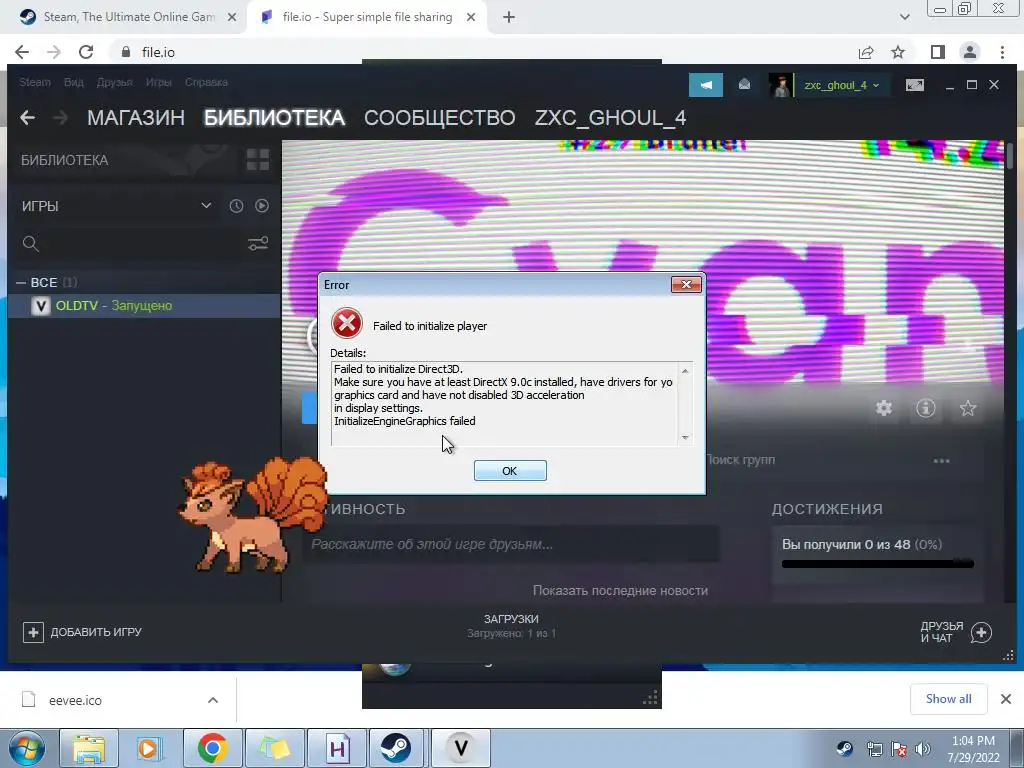This screenshot has height=768, width=1024.
Task: Open Windows Explorer from taskbar
Action: coord(89,748)
